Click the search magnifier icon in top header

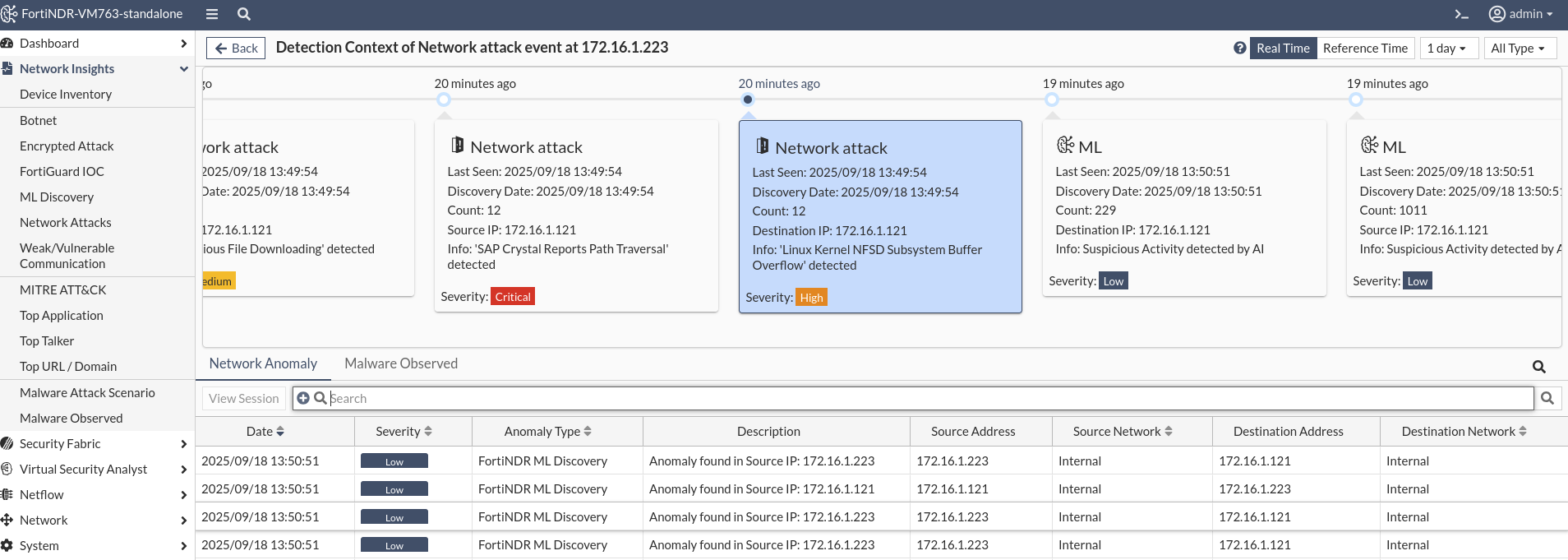tap(244, 14)
